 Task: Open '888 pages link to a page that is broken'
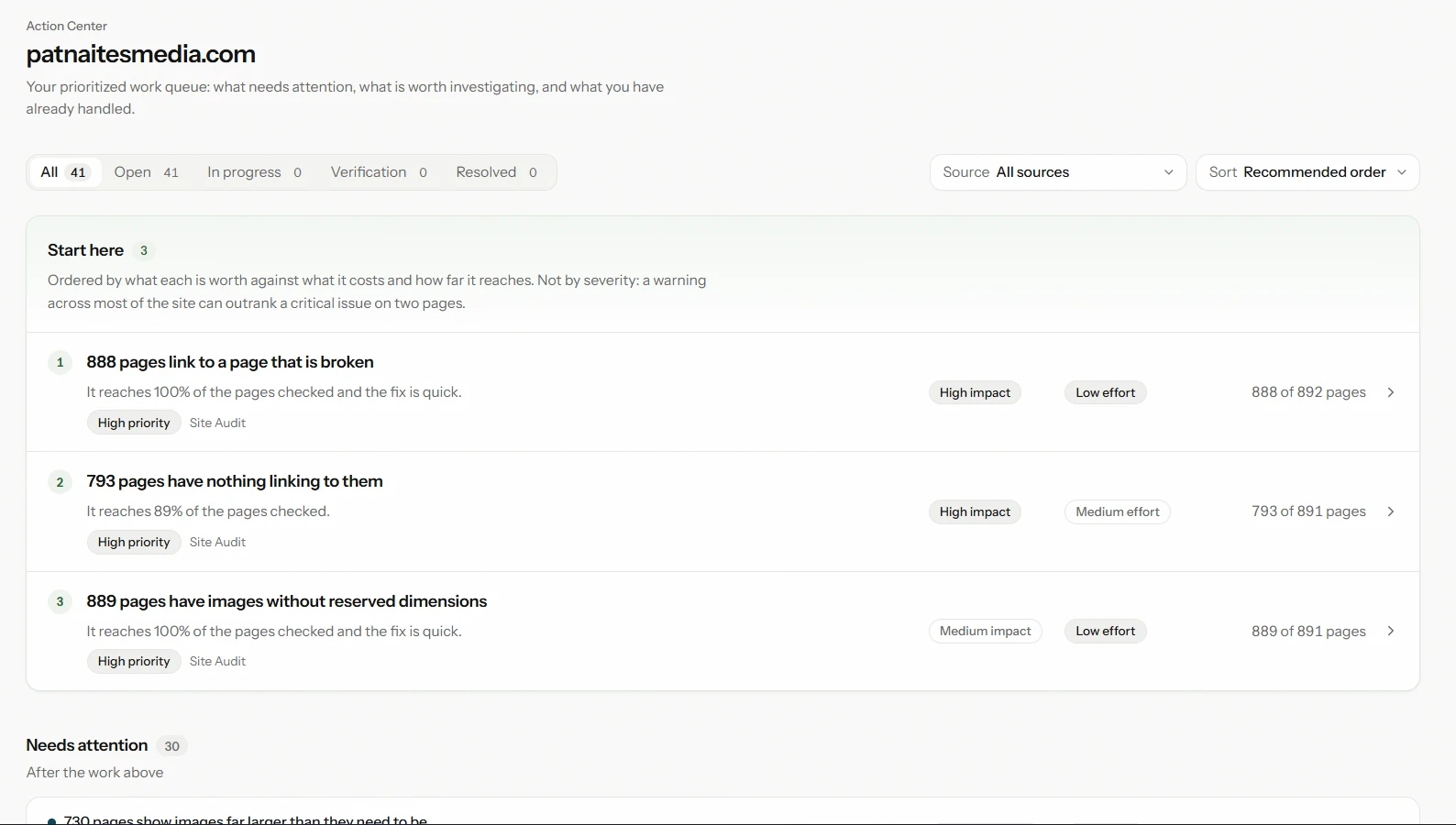click(230, 362)
